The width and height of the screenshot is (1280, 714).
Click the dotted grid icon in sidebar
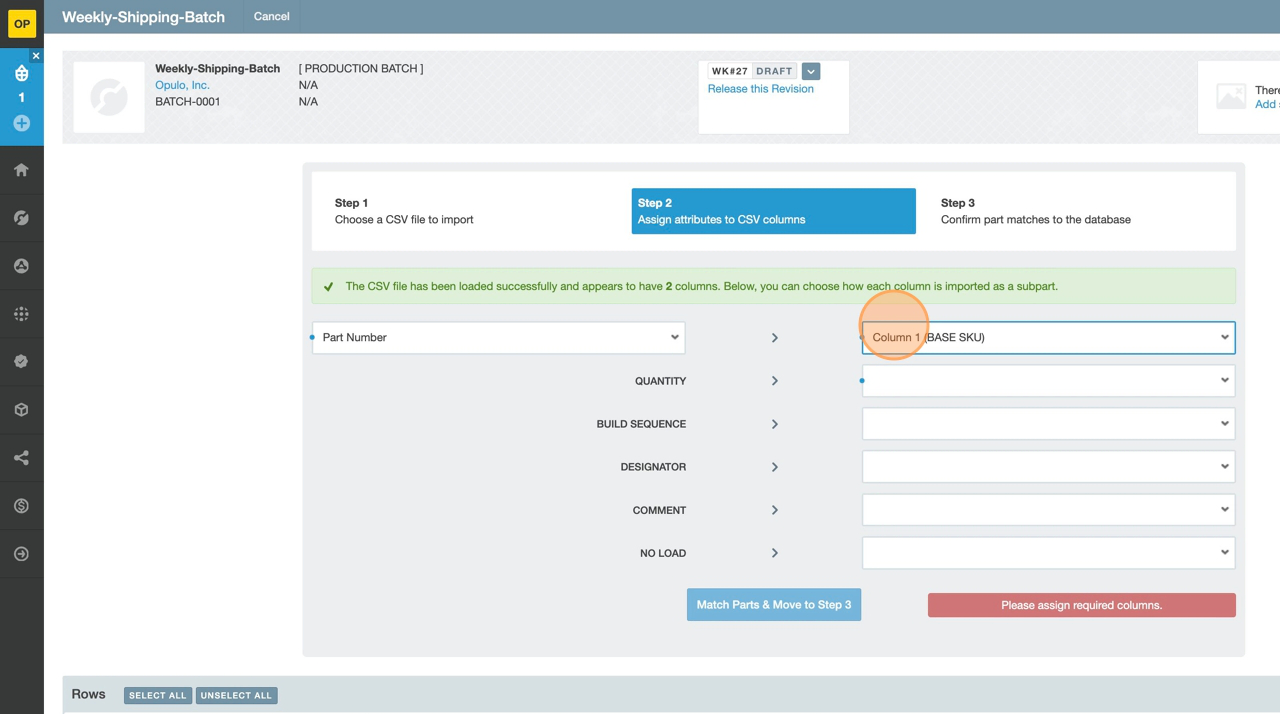[x=21, y=314]
